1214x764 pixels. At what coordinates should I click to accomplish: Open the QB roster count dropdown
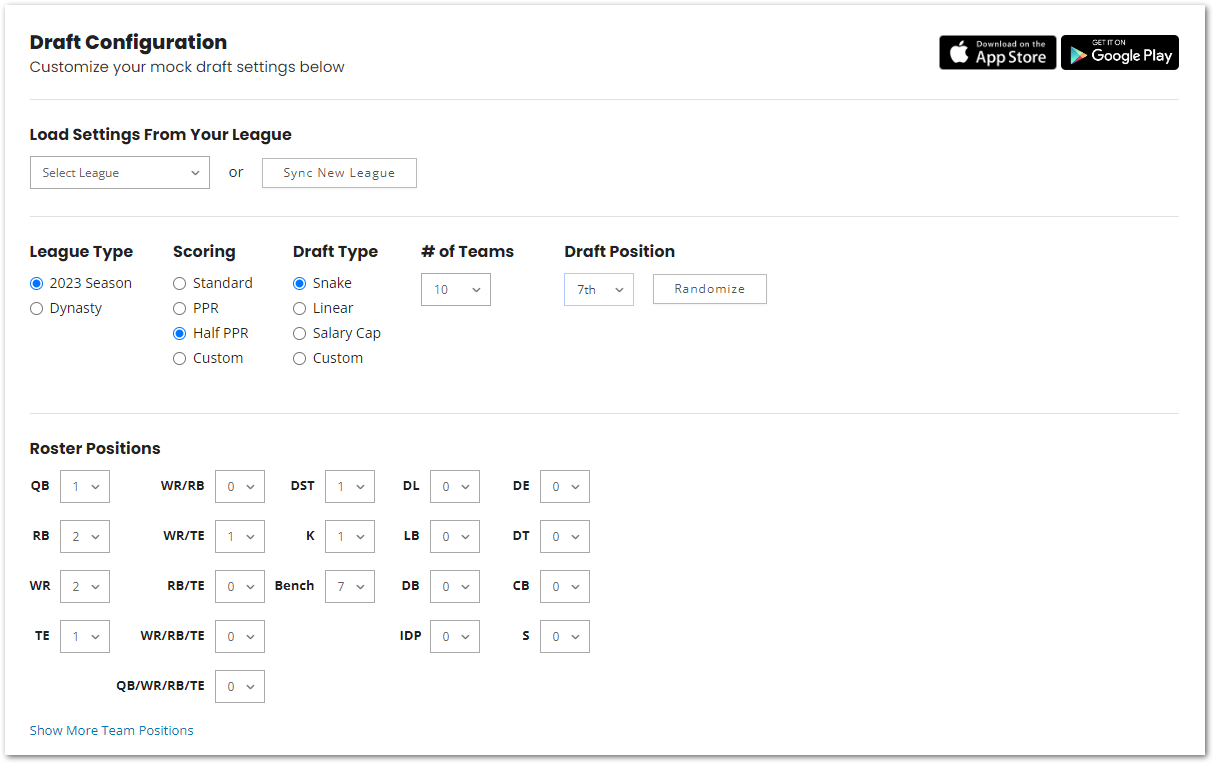85,486
